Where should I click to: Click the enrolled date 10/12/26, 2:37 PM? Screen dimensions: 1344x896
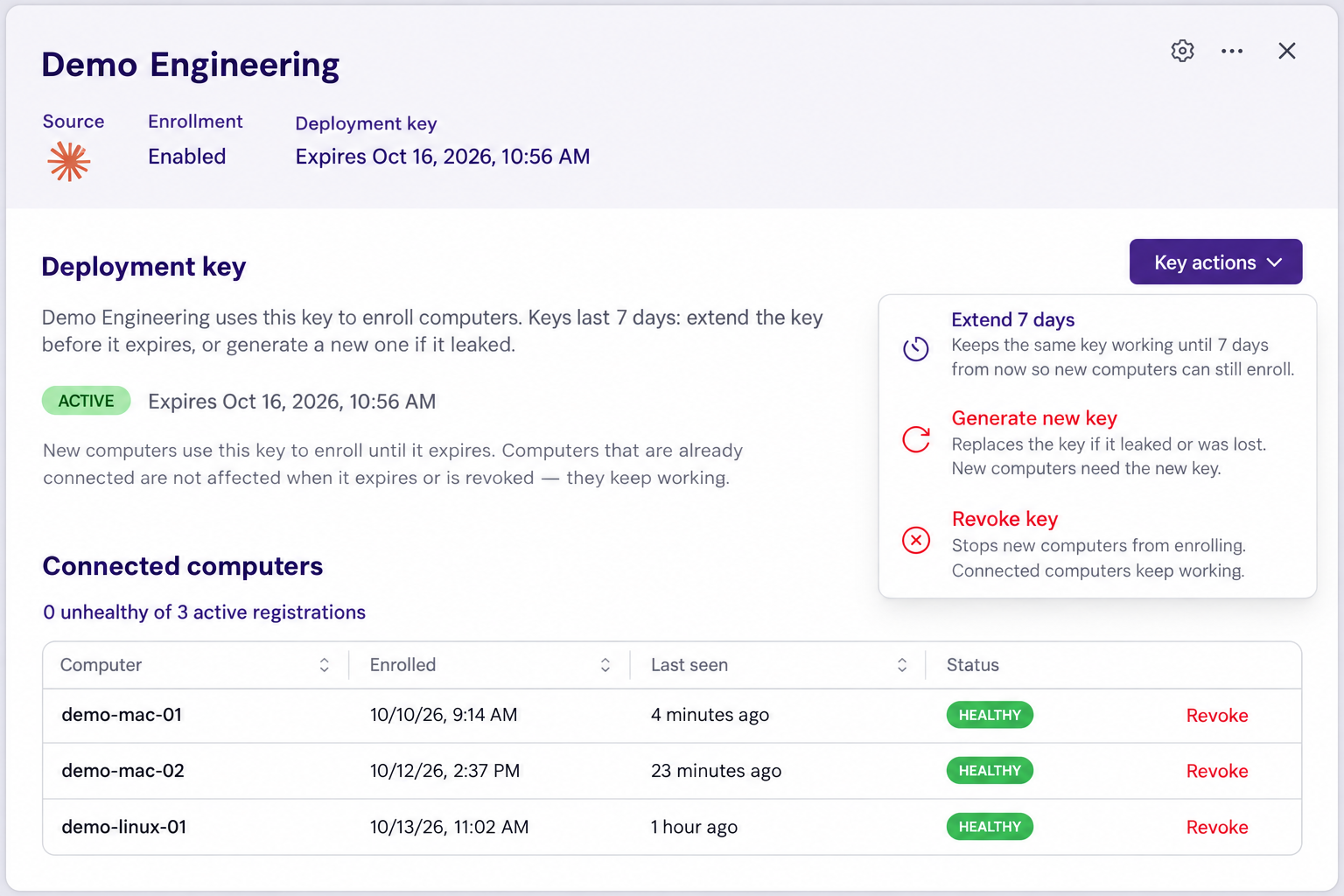point(444,771)
